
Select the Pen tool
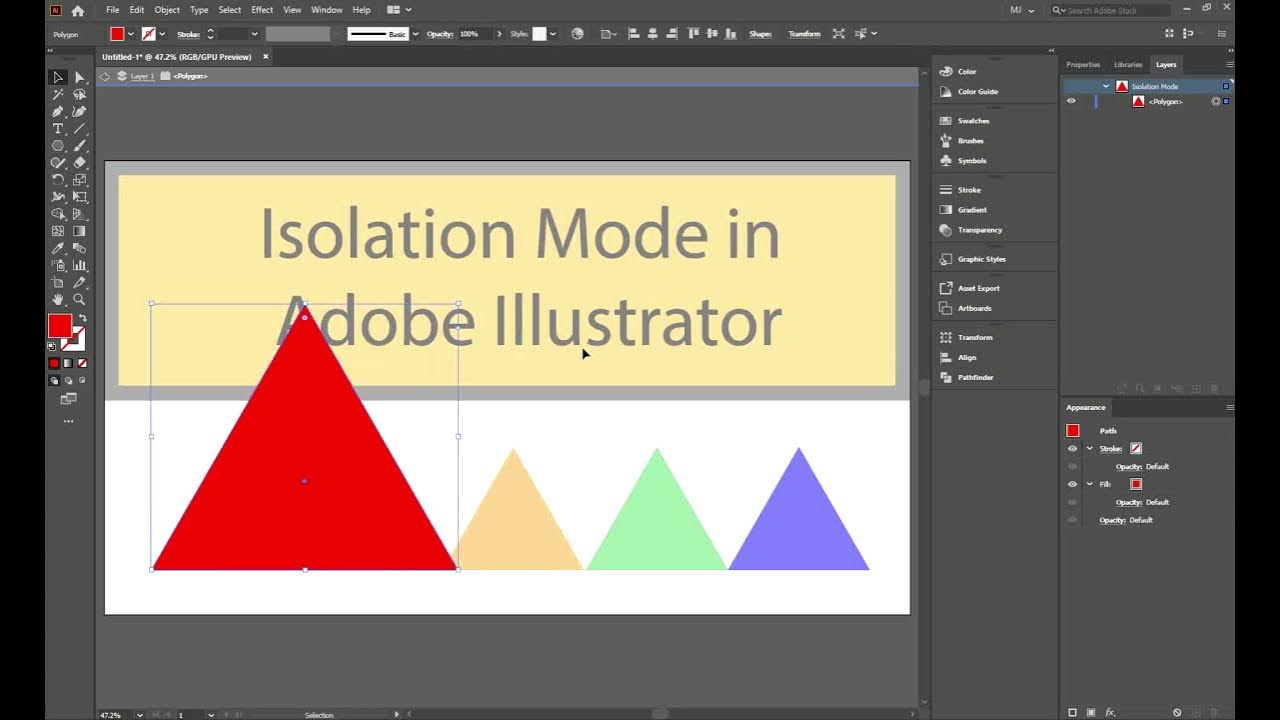tap(58, 111)
